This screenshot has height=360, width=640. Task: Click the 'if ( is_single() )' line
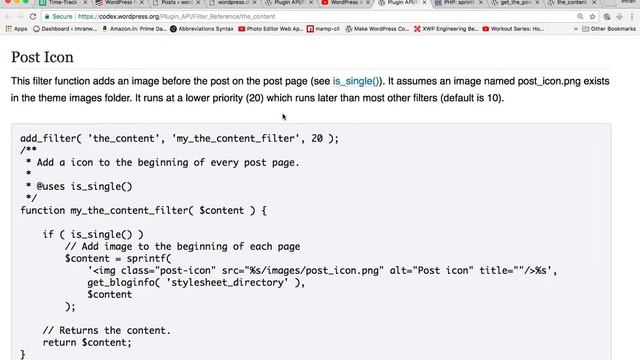point(93,235)
